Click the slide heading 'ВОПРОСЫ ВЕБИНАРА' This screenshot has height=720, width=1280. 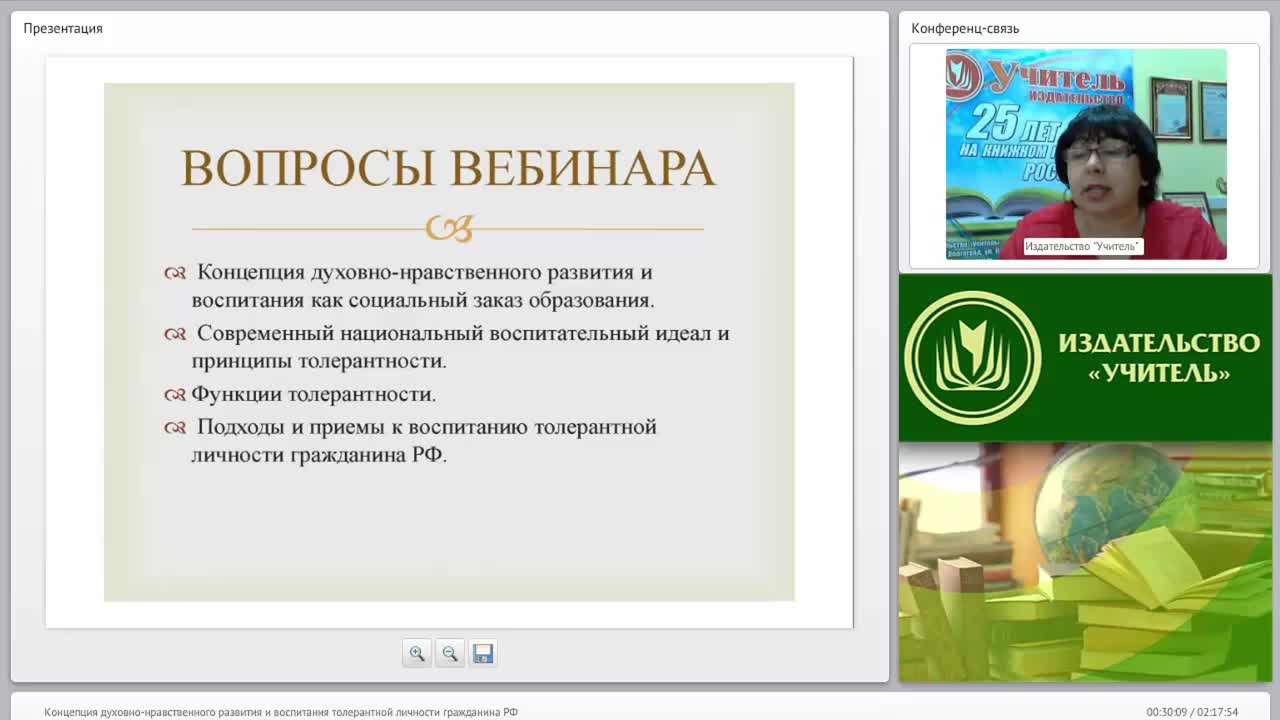pyautogui.click(x=448, y=168)
